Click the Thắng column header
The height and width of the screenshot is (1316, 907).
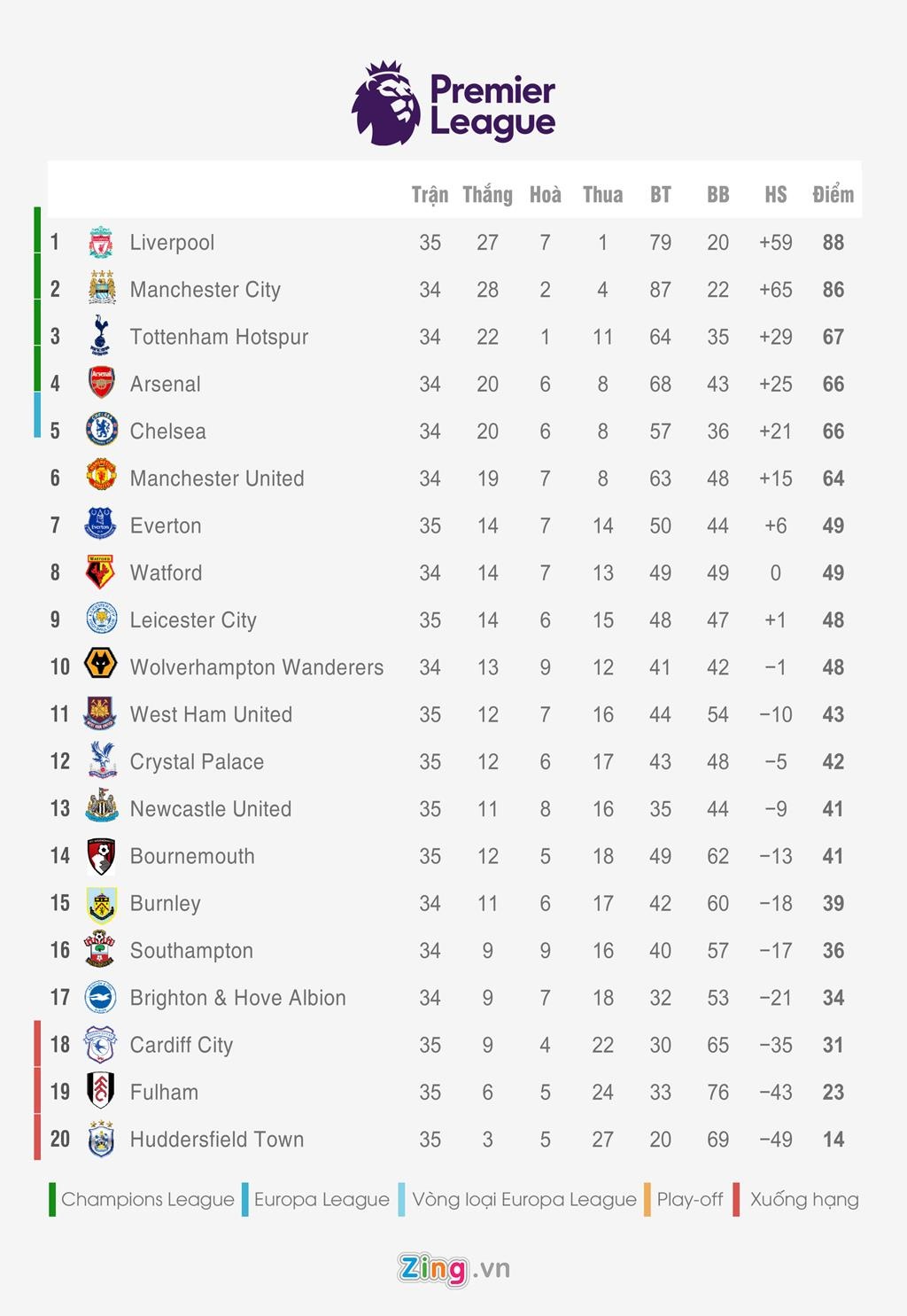[x=487, y=195]
